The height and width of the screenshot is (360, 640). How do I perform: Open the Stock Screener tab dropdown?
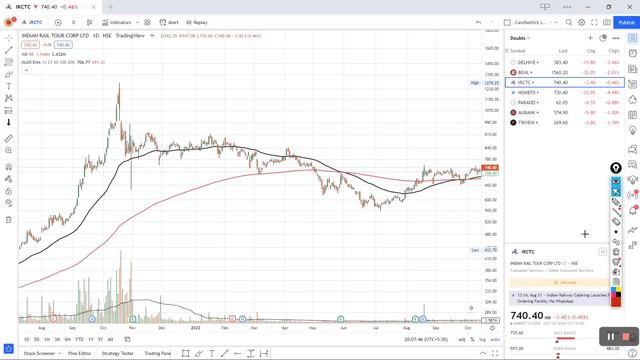[x=42, y=353]
